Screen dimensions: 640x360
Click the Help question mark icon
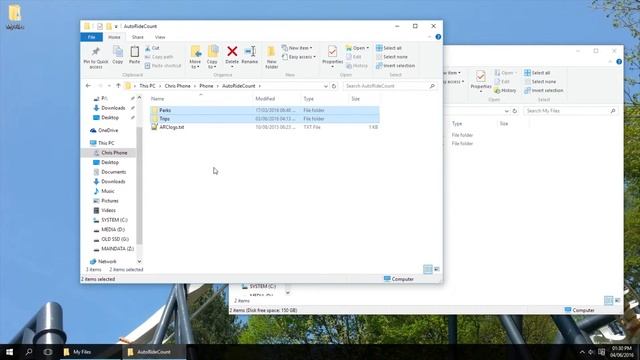tap(438, 37)
